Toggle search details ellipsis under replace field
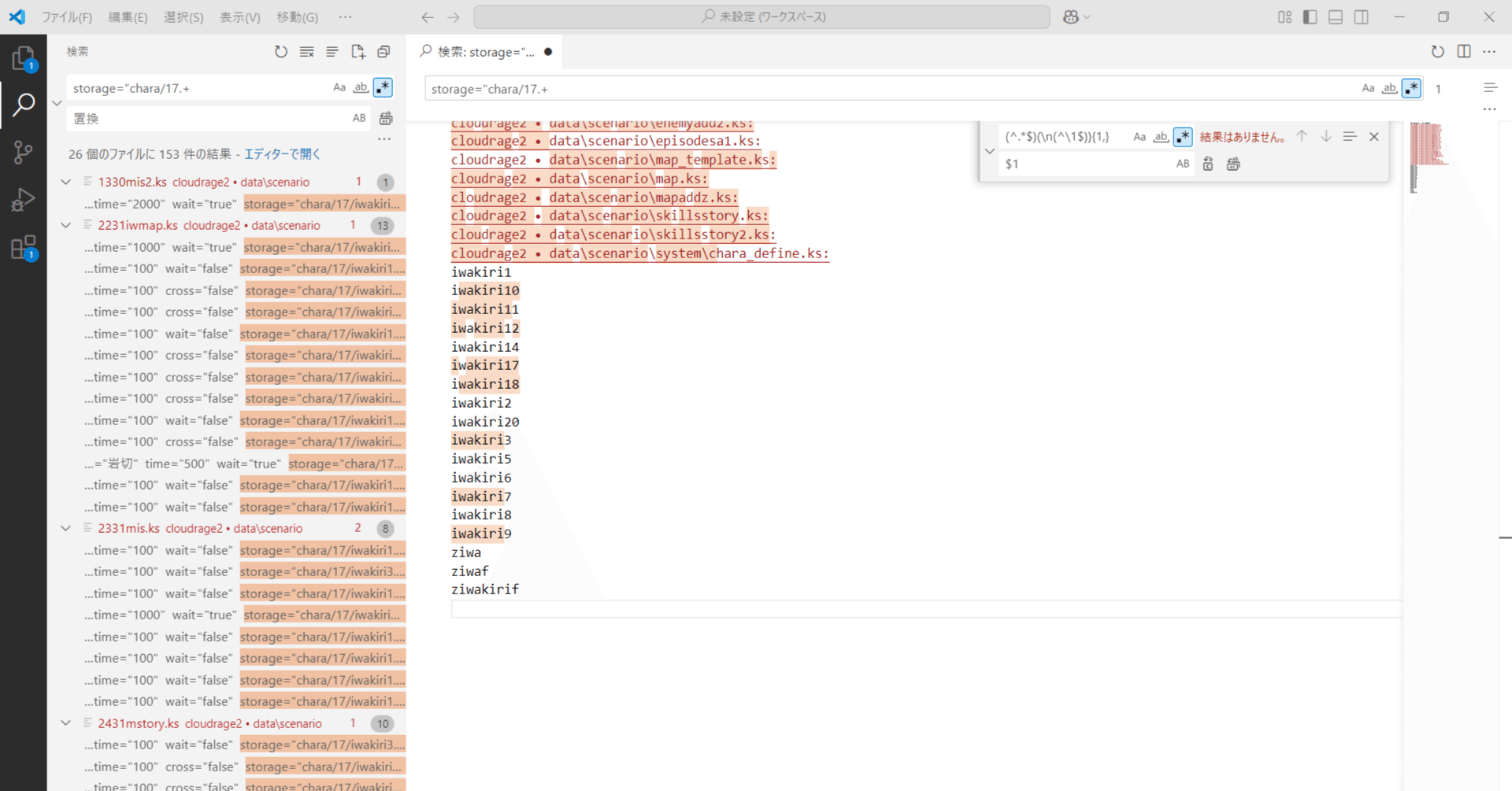1512x791 pixels. (x=384, y=139)
